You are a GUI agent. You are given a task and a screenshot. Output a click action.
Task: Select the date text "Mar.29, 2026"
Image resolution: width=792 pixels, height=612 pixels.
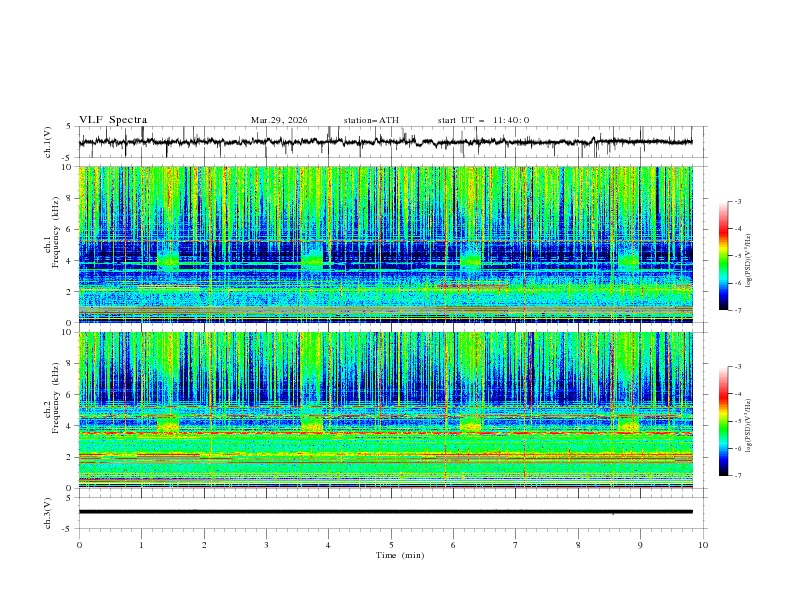(279, 120)
